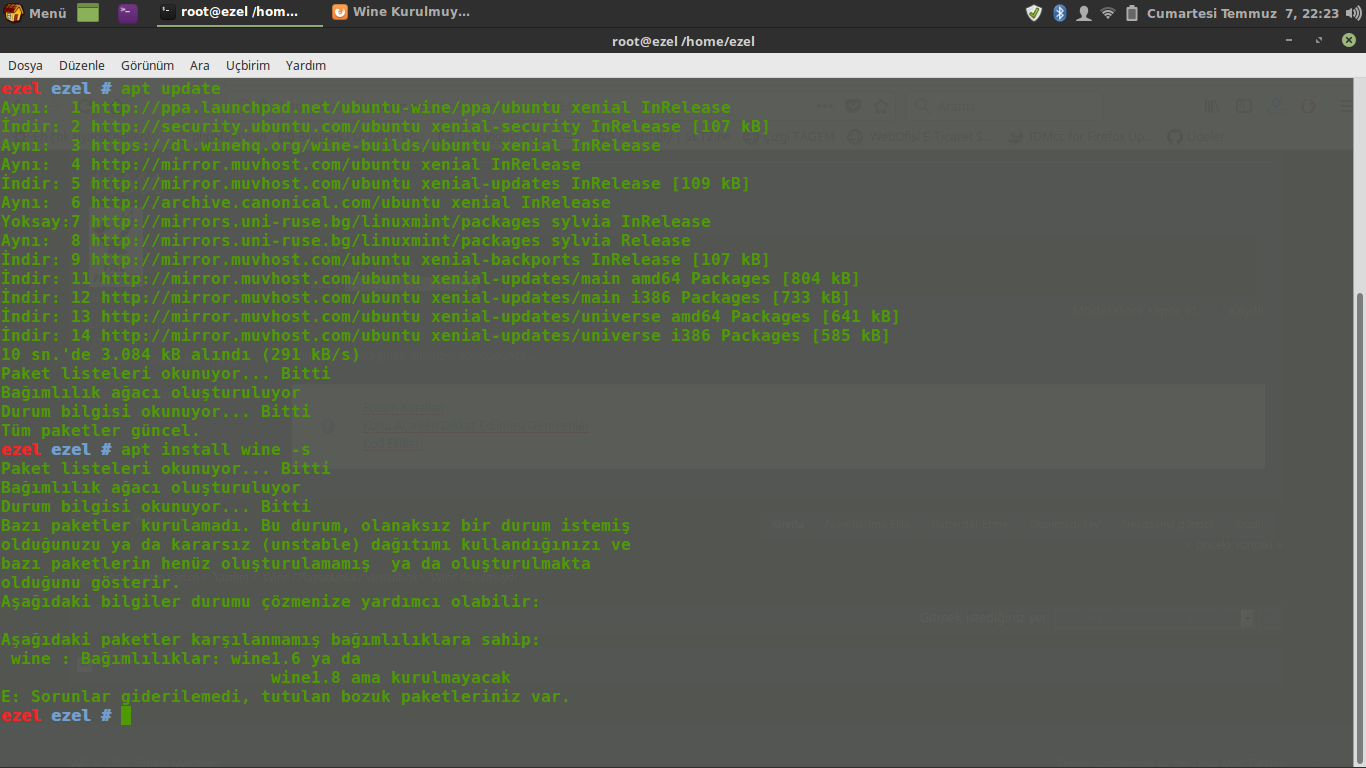Launch the purple terminal icon on the panel
Image resolution: width=1366 pixels, height=768 pixels.
pyautogui.click(x=128, y=13)
